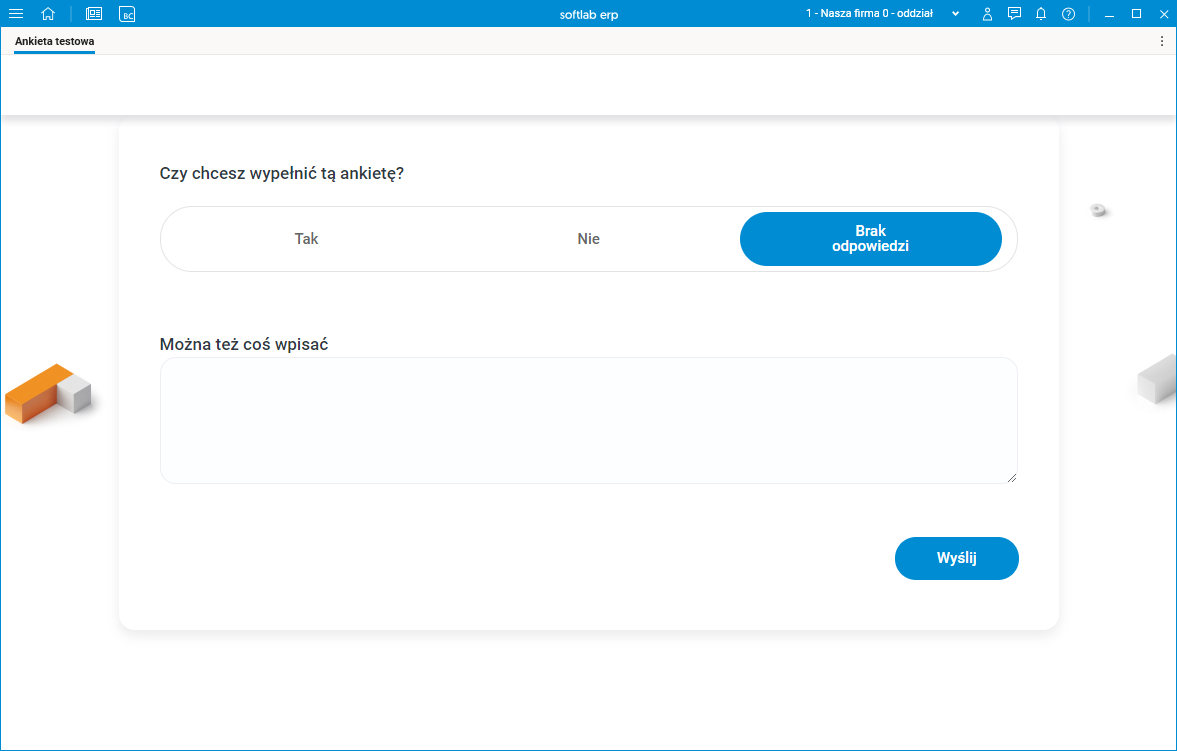Select the "Tak" answer option
Viewport: 1177px width, 751px height.
tap(306, 239)
